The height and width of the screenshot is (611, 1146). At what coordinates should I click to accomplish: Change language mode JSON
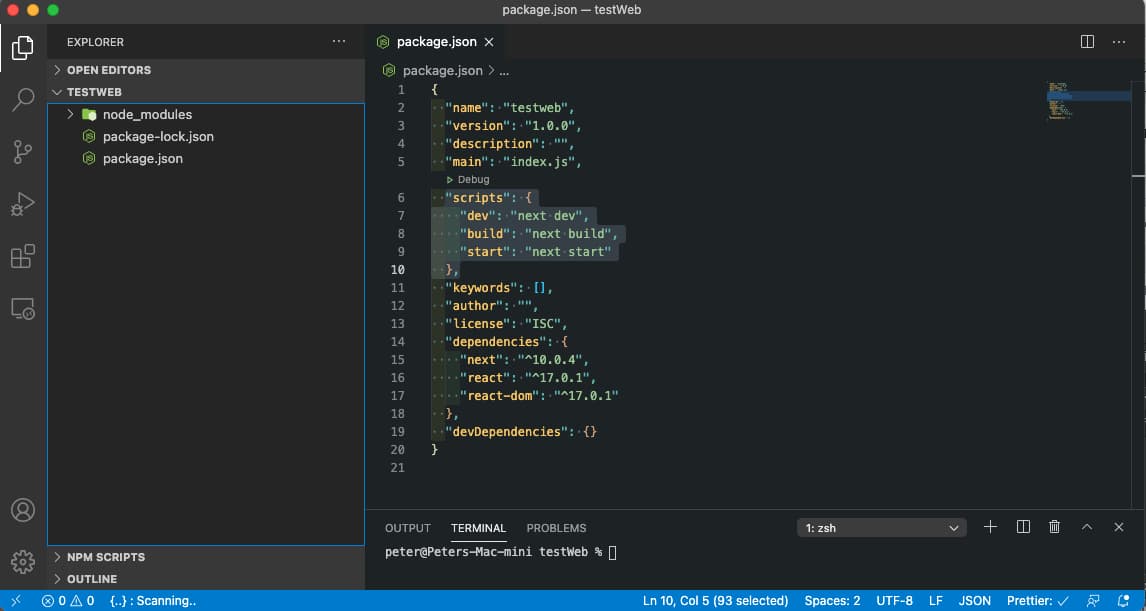(974, 601)
